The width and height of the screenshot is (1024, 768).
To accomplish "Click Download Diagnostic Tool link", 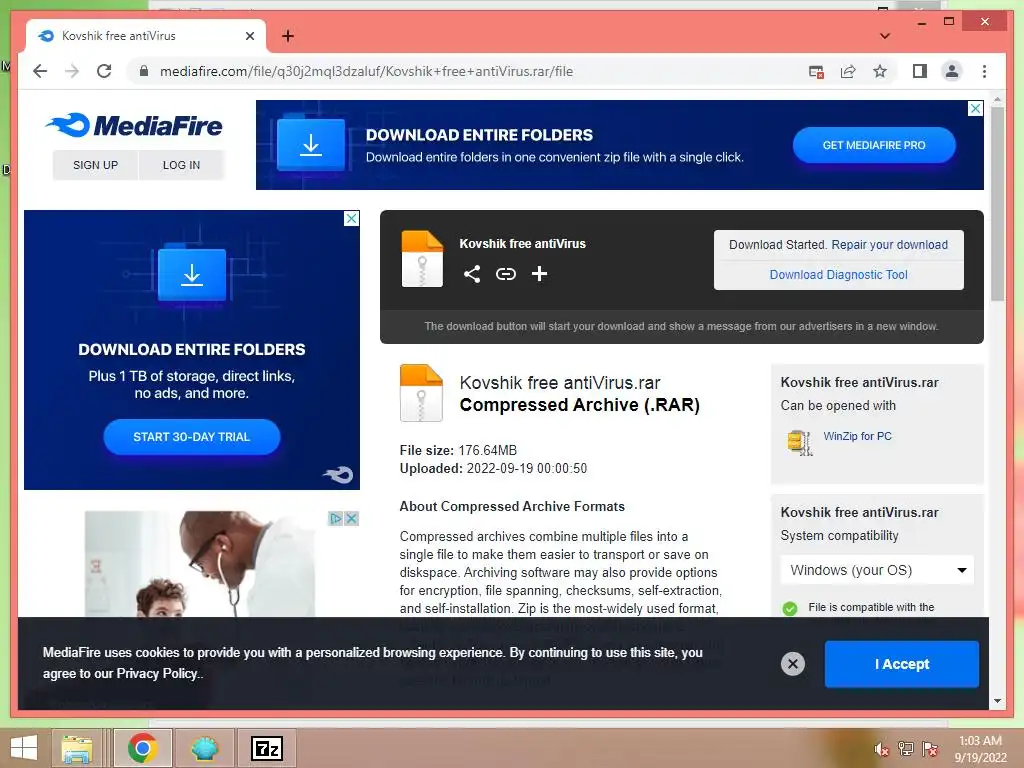I will click(839, 275).
